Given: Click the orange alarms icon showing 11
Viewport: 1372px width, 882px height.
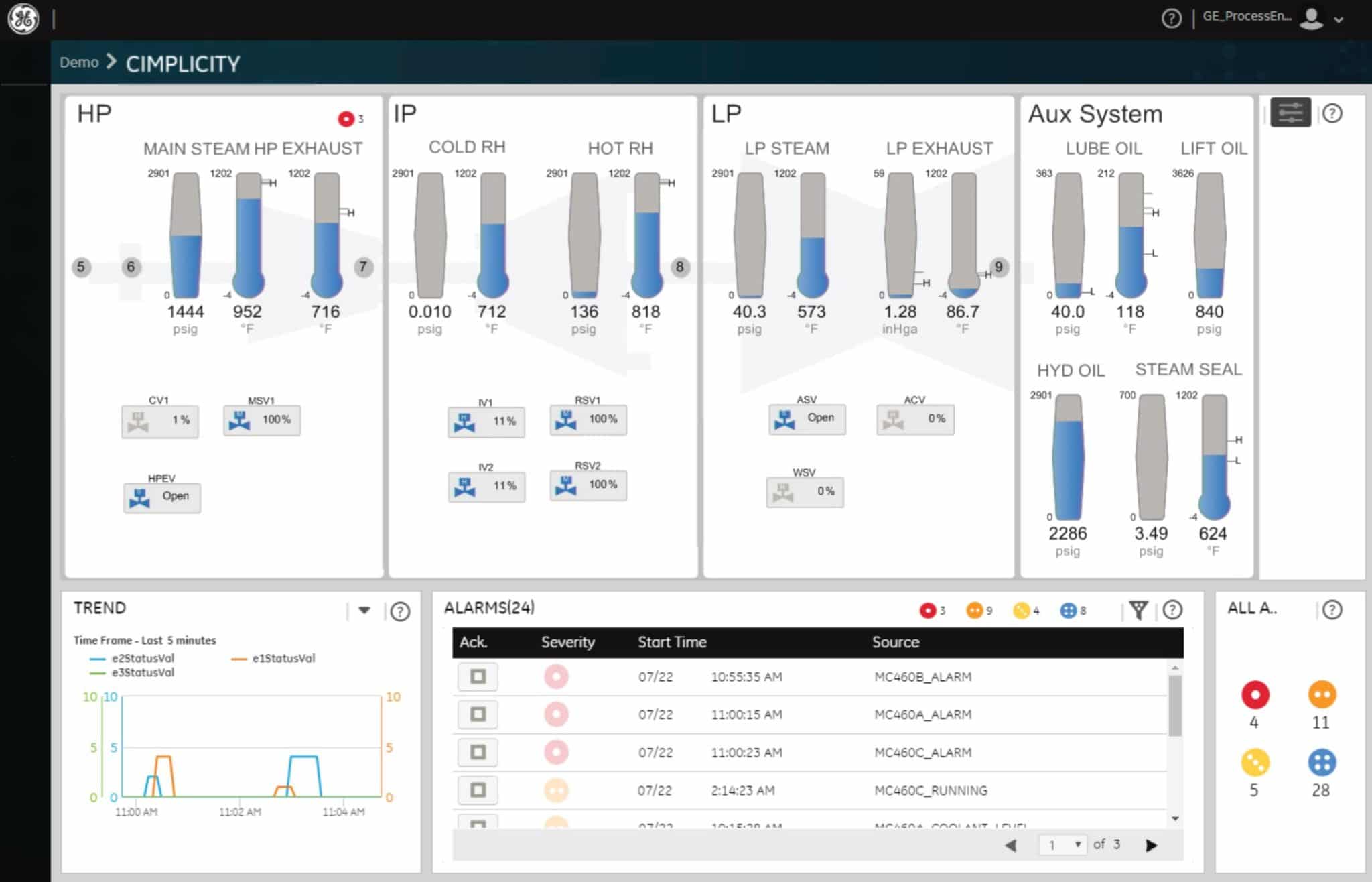Looking at the screenshot, I should (1322, 695).
